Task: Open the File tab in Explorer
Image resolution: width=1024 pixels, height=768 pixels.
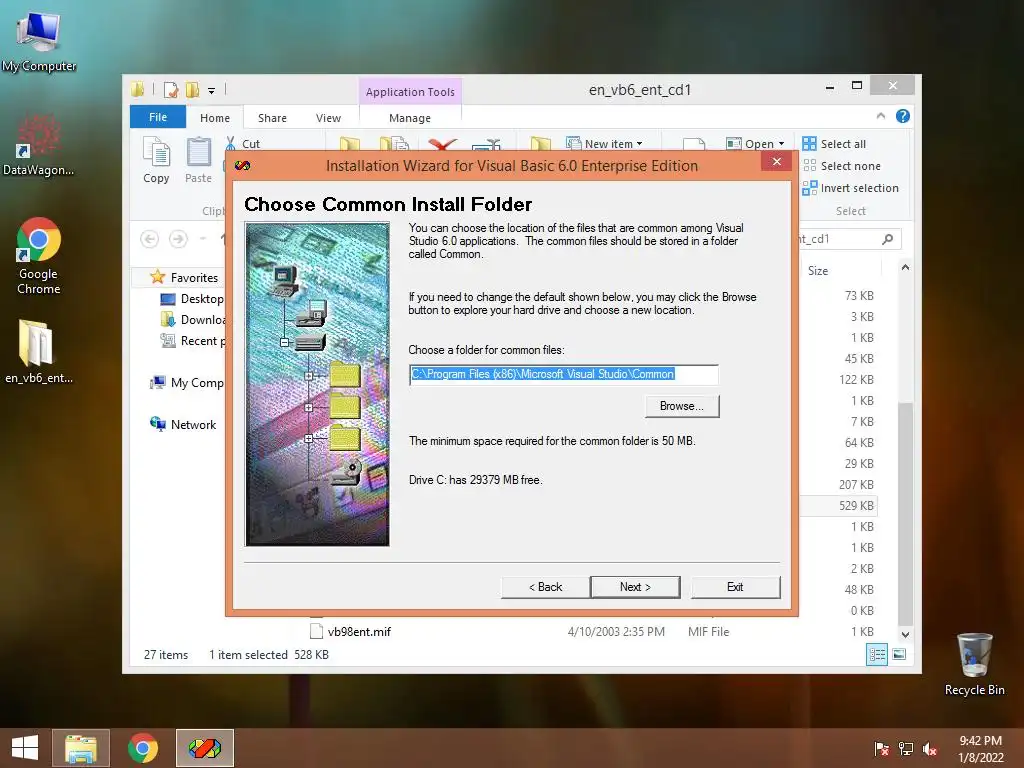Action: pyautogui.click(x=158, y=117)
